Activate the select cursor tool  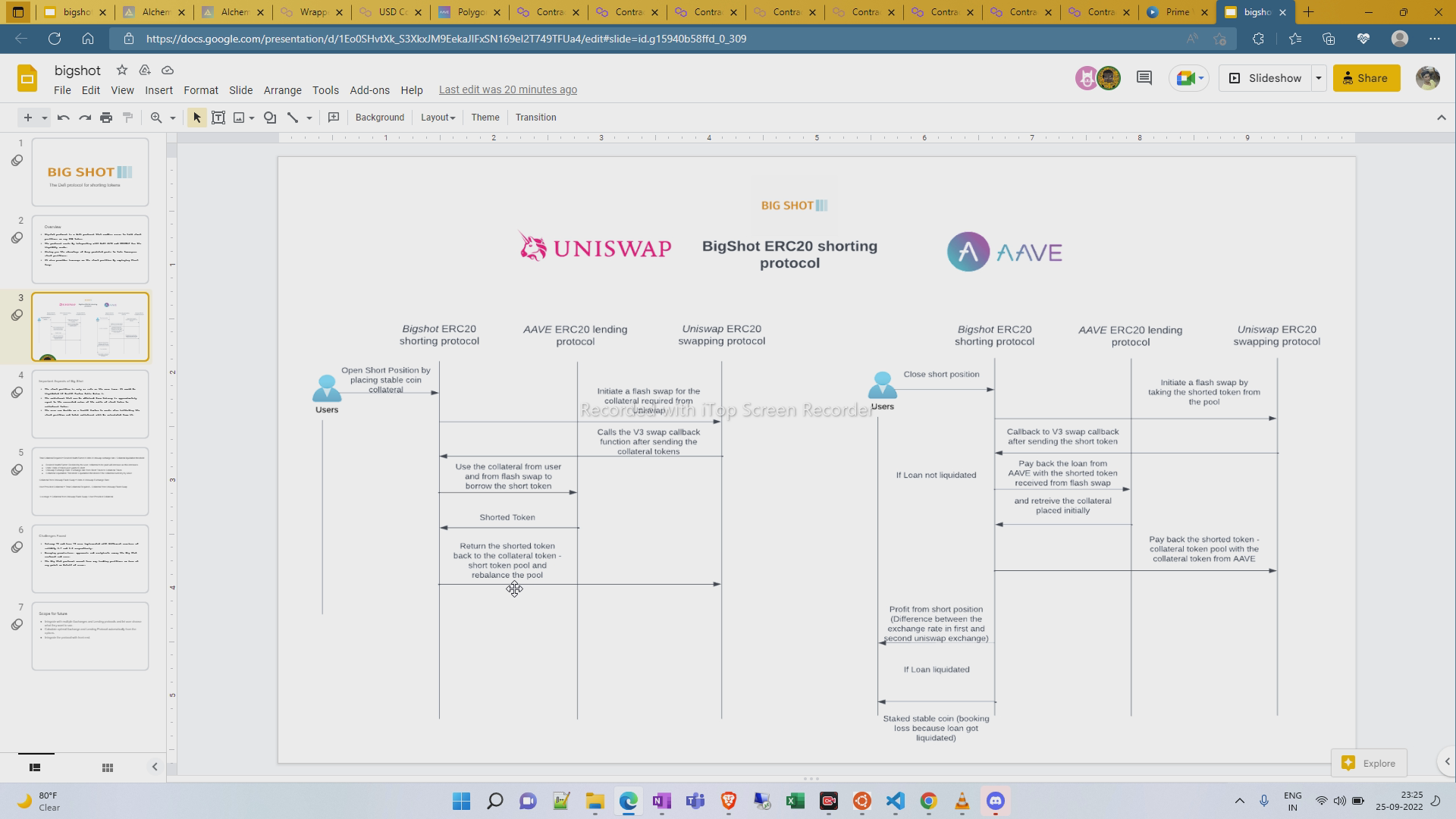click(197, 118)
